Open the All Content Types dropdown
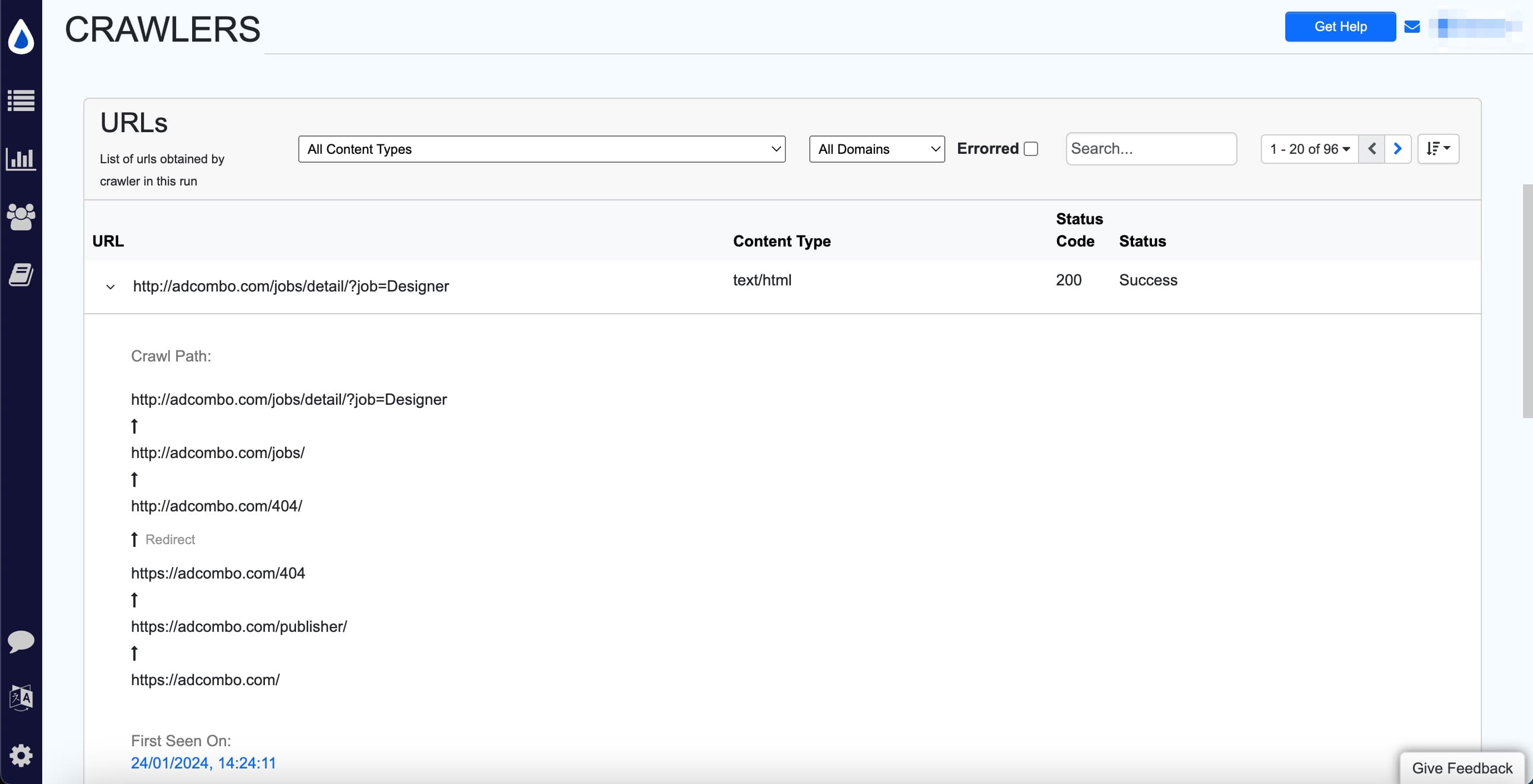This screenshot has width=1533, height=784. (541, 149)
